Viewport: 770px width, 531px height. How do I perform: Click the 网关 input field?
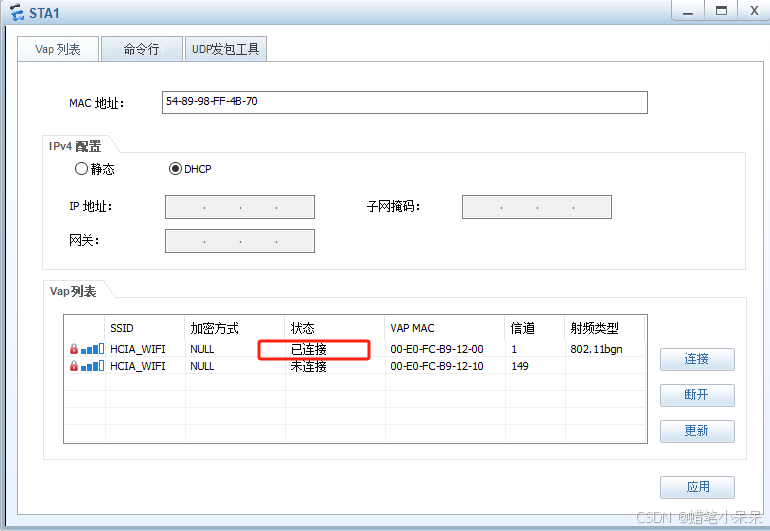[240, 241]
